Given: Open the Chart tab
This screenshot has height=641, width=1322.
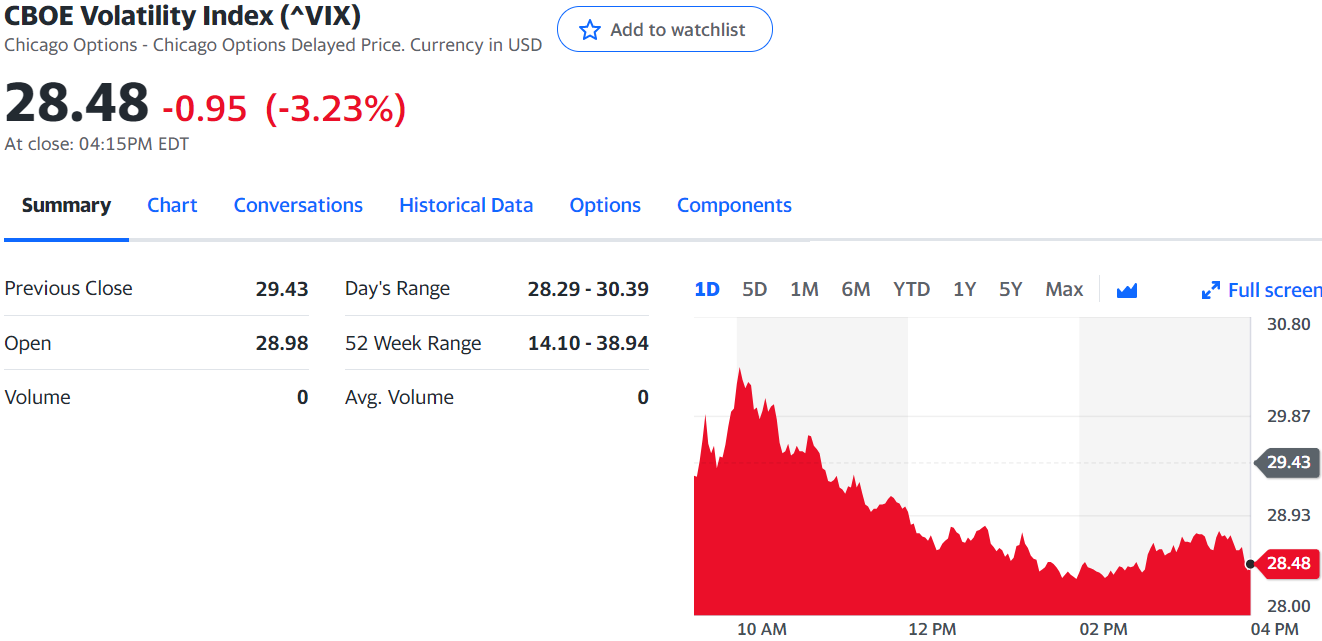Looking at the screenshot, I should pyautogui.click(x=172, y=205).
